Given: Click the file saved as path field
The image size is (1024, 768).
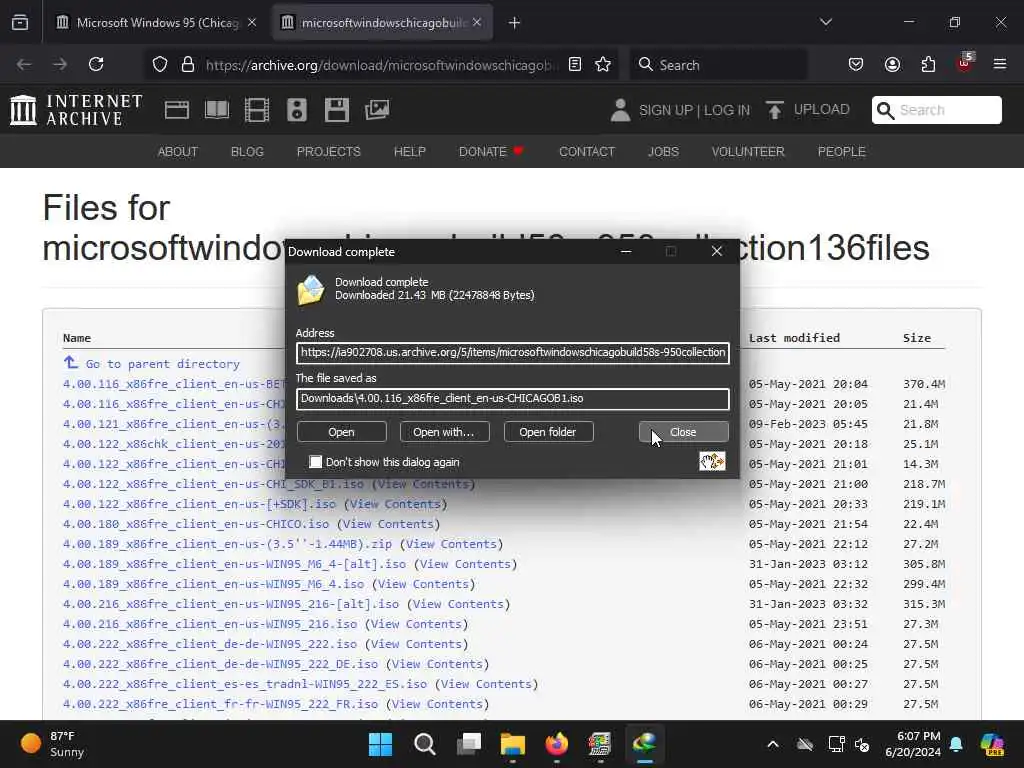Looking at the screenshot, I should point(513,399).
